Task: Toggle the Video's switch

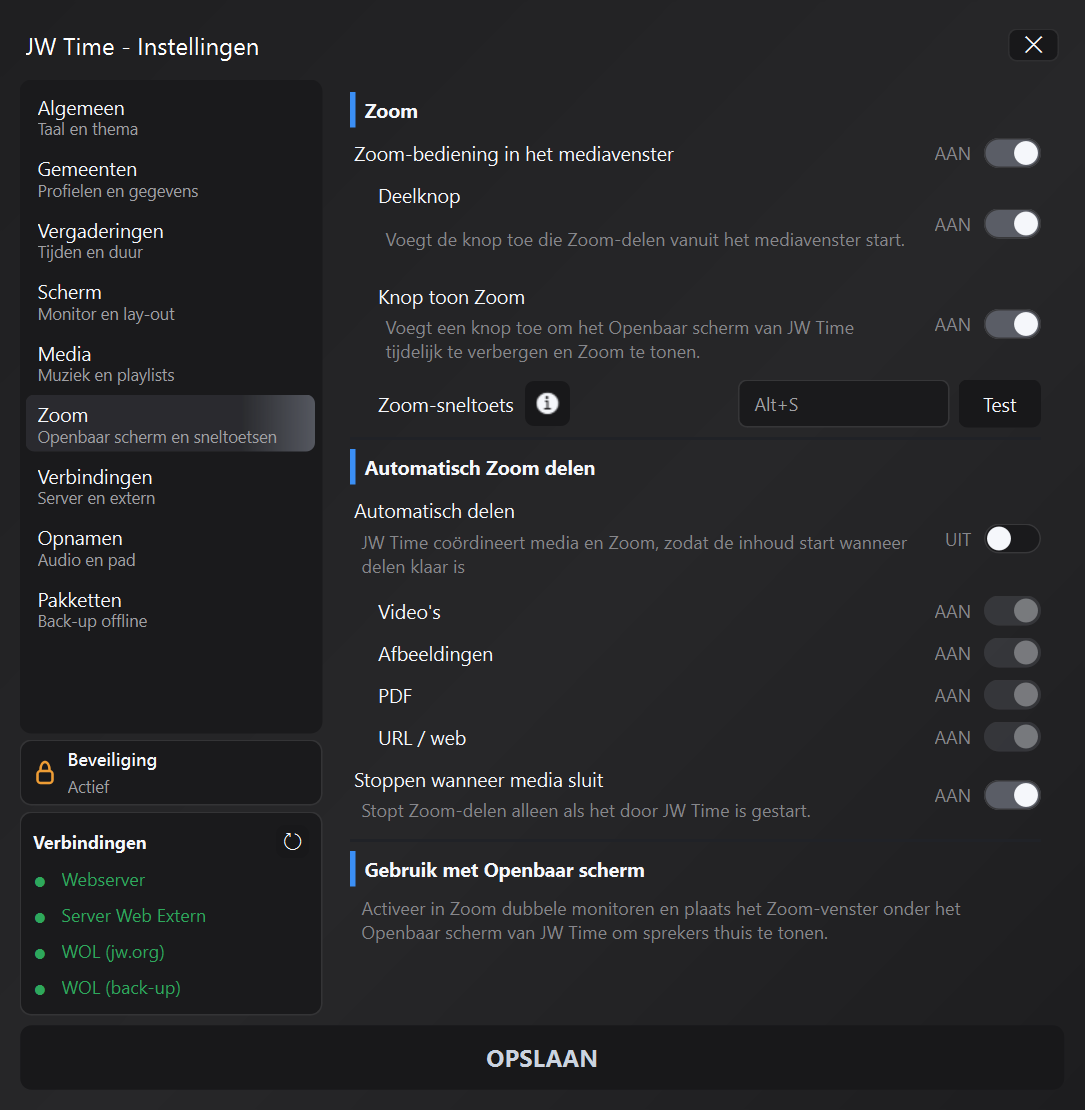Action: click(x=1011, y=611)
